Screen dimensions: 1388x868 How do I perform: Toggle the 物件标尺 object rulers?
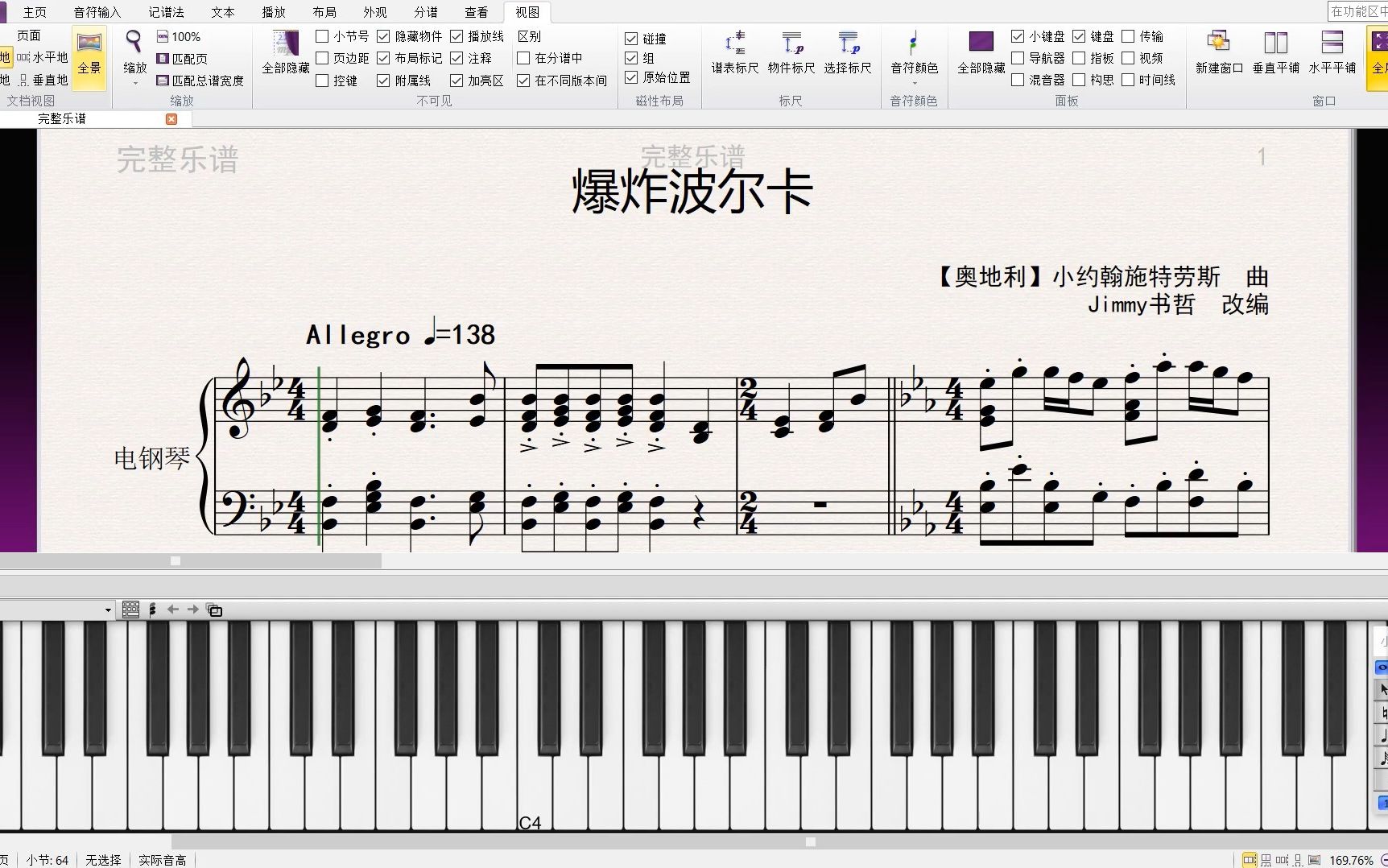tap(791, 53)
